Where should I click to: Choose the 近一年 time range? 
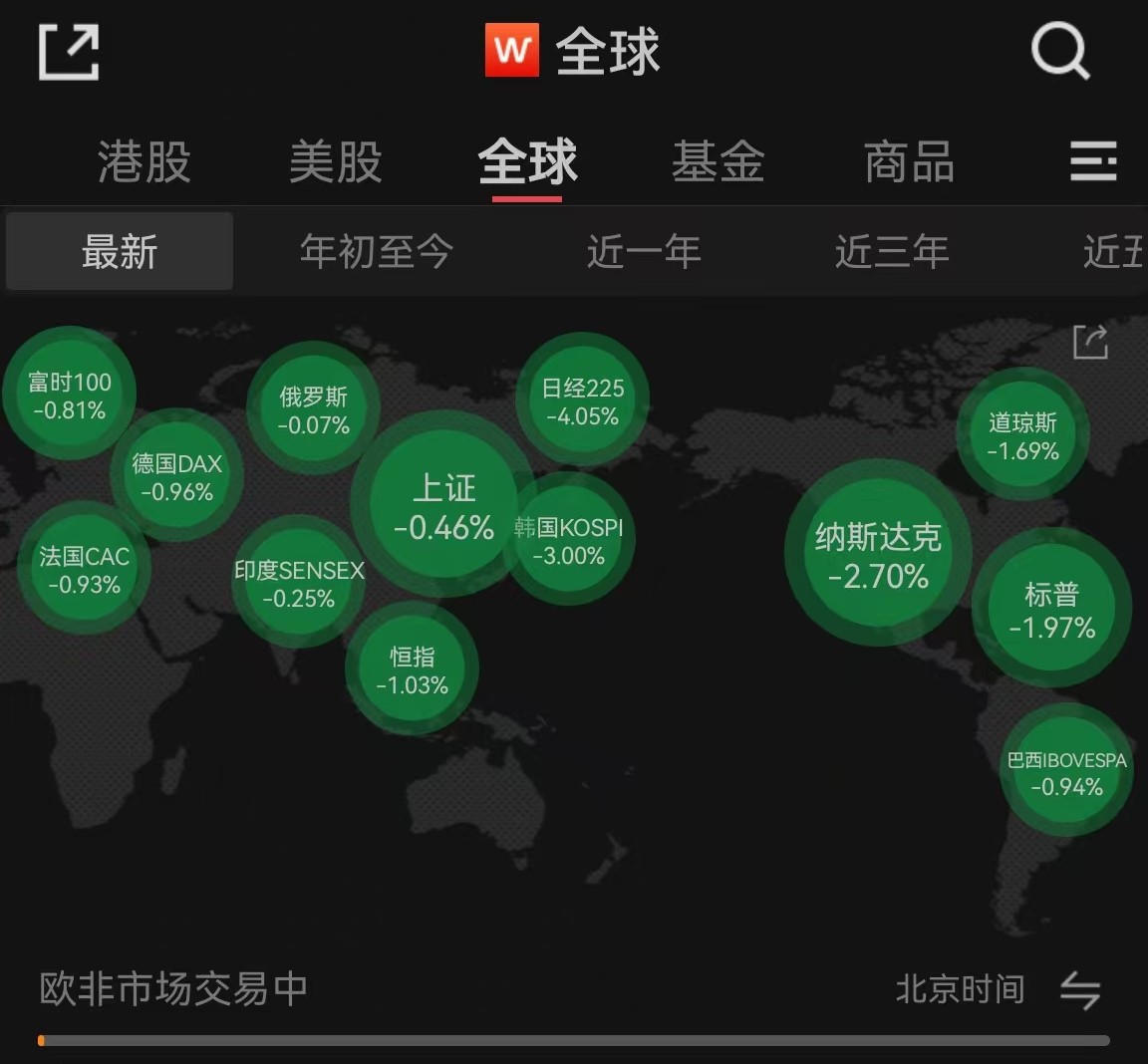point(644,251)
